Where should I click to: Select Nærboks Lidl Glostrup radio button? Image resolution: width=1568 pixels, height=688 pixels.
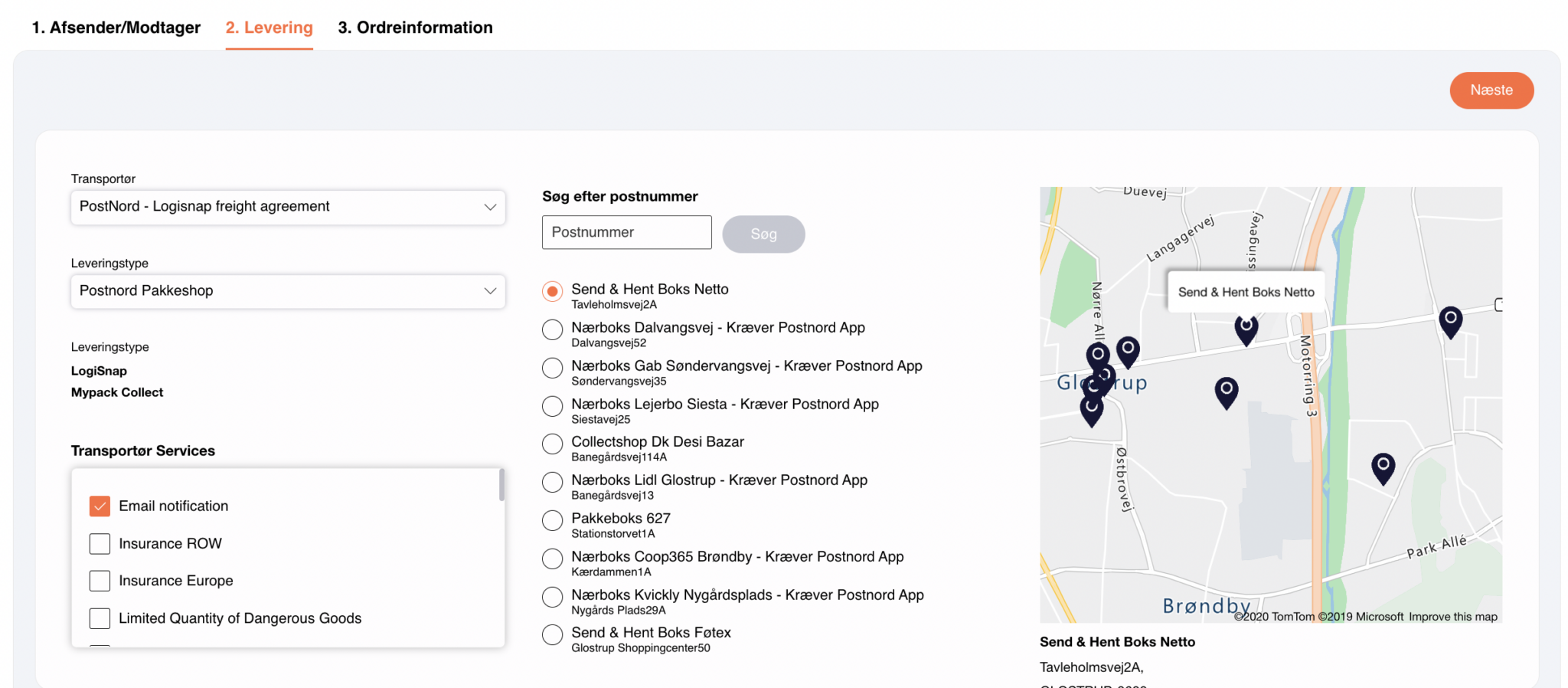click(x=552, y=483)
